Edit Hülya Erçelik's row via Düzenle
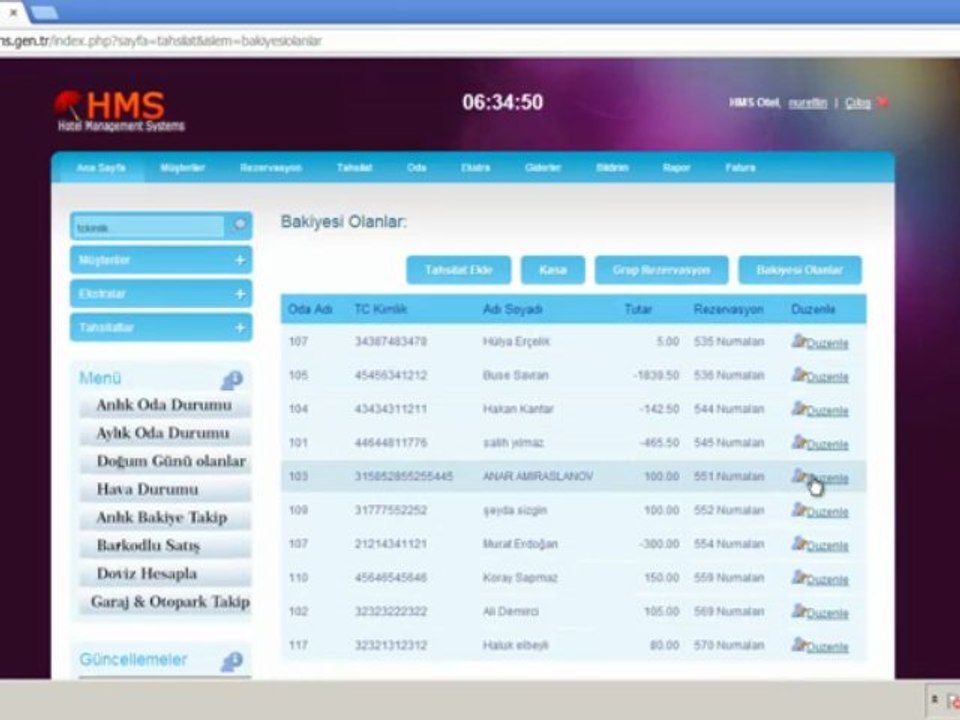Viewport: 960px width, 720px height. pos(820,342)
